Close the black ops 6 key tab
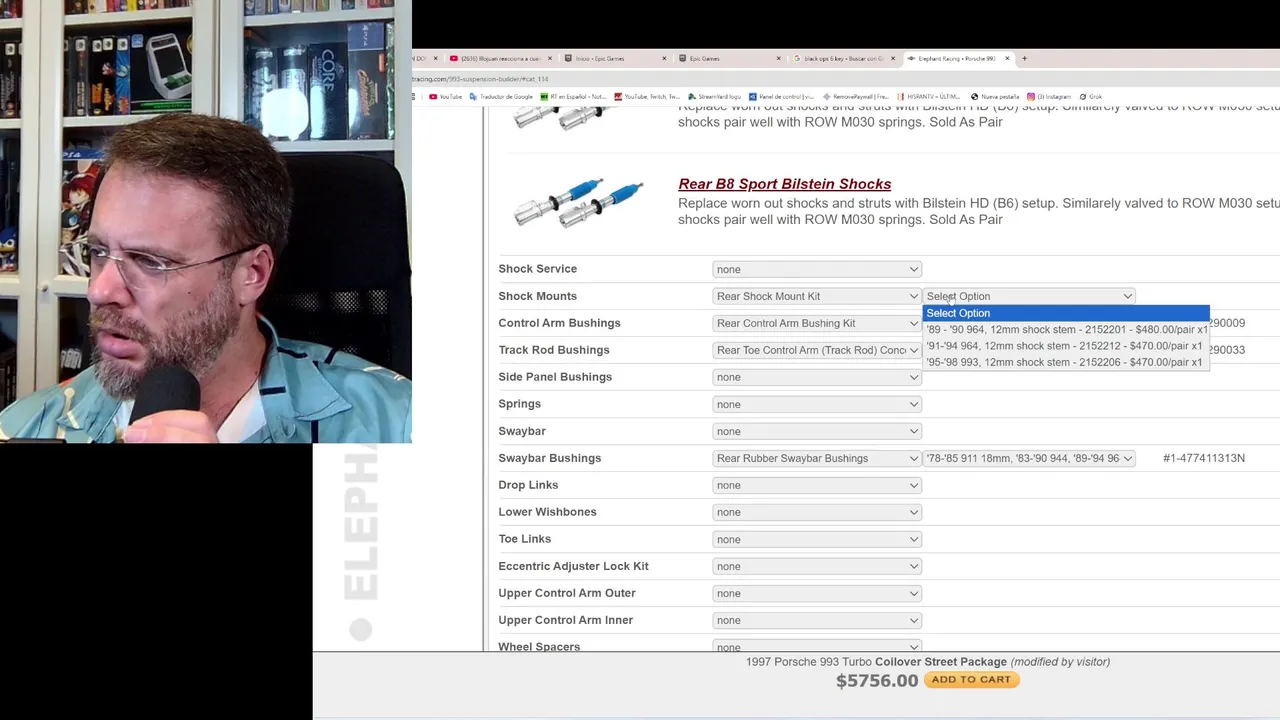Screen dimensions: 1280x720 (x=892, y=58)
